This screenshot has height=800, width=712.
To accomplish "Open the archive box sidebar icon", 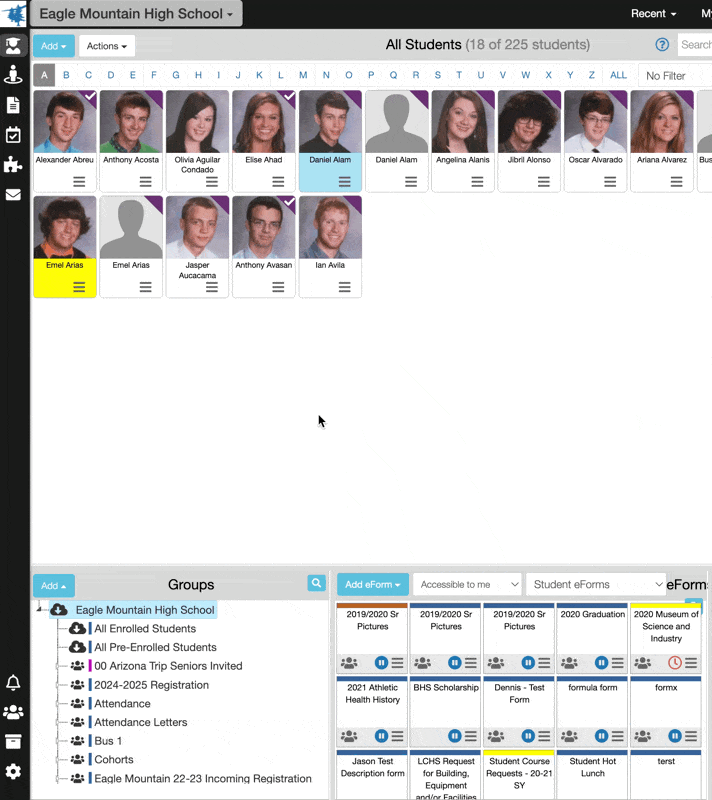I will (13, 742).
